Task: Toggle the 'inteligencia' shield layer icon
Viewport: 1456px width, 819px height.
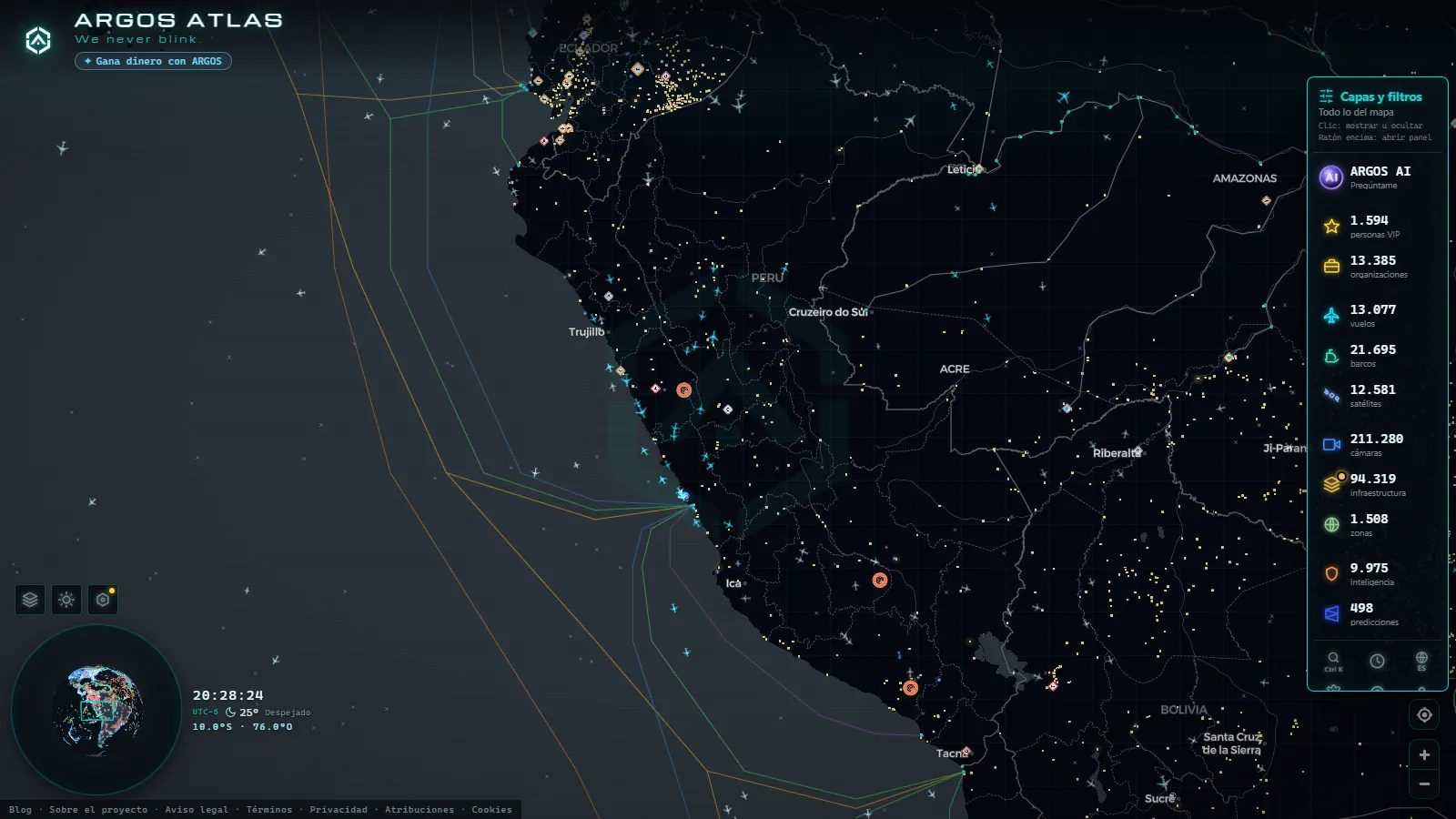Action: pyautogui.click(x=1332, y=573)
